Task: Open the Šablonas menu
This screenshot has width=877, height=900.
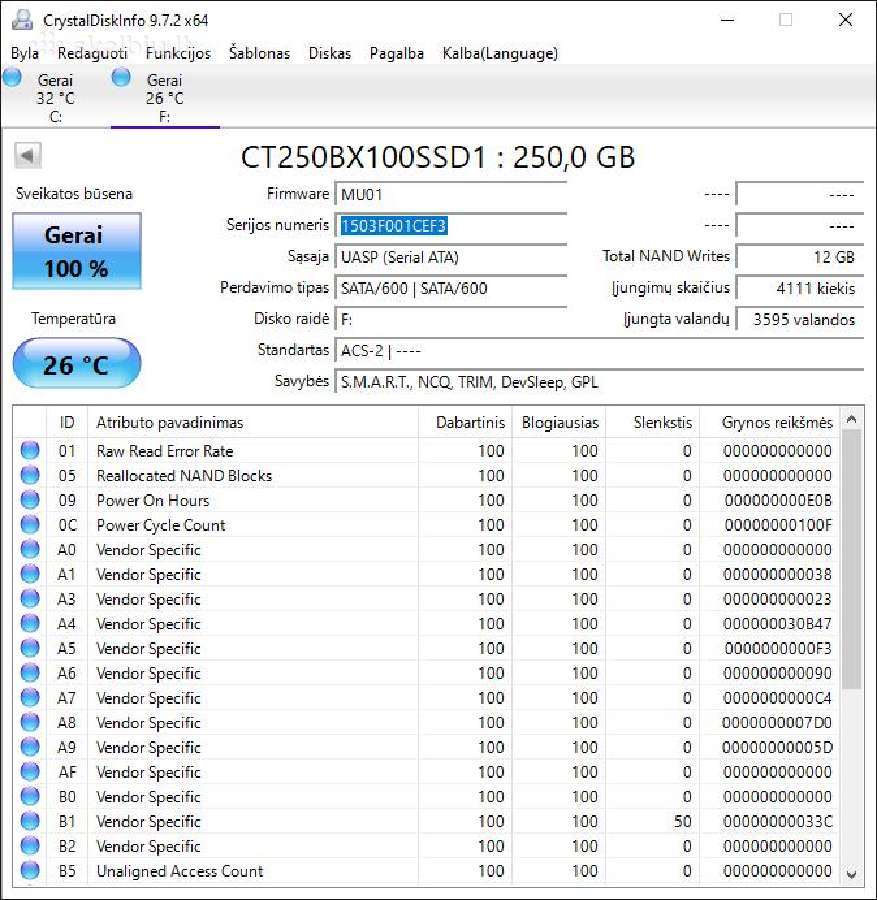Action: point(259,53)
